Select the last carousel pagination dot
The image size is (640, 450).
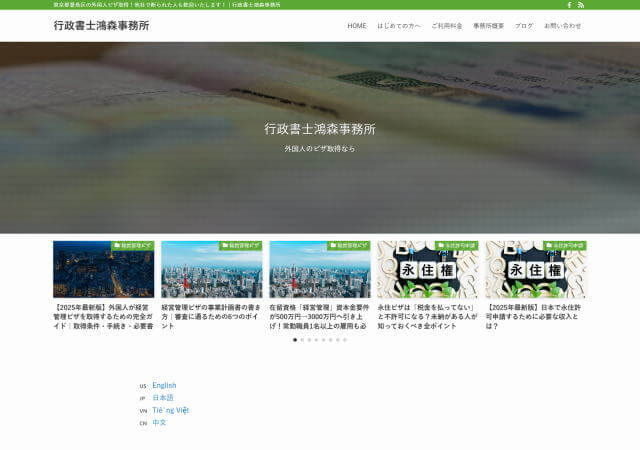pos(345,340)
